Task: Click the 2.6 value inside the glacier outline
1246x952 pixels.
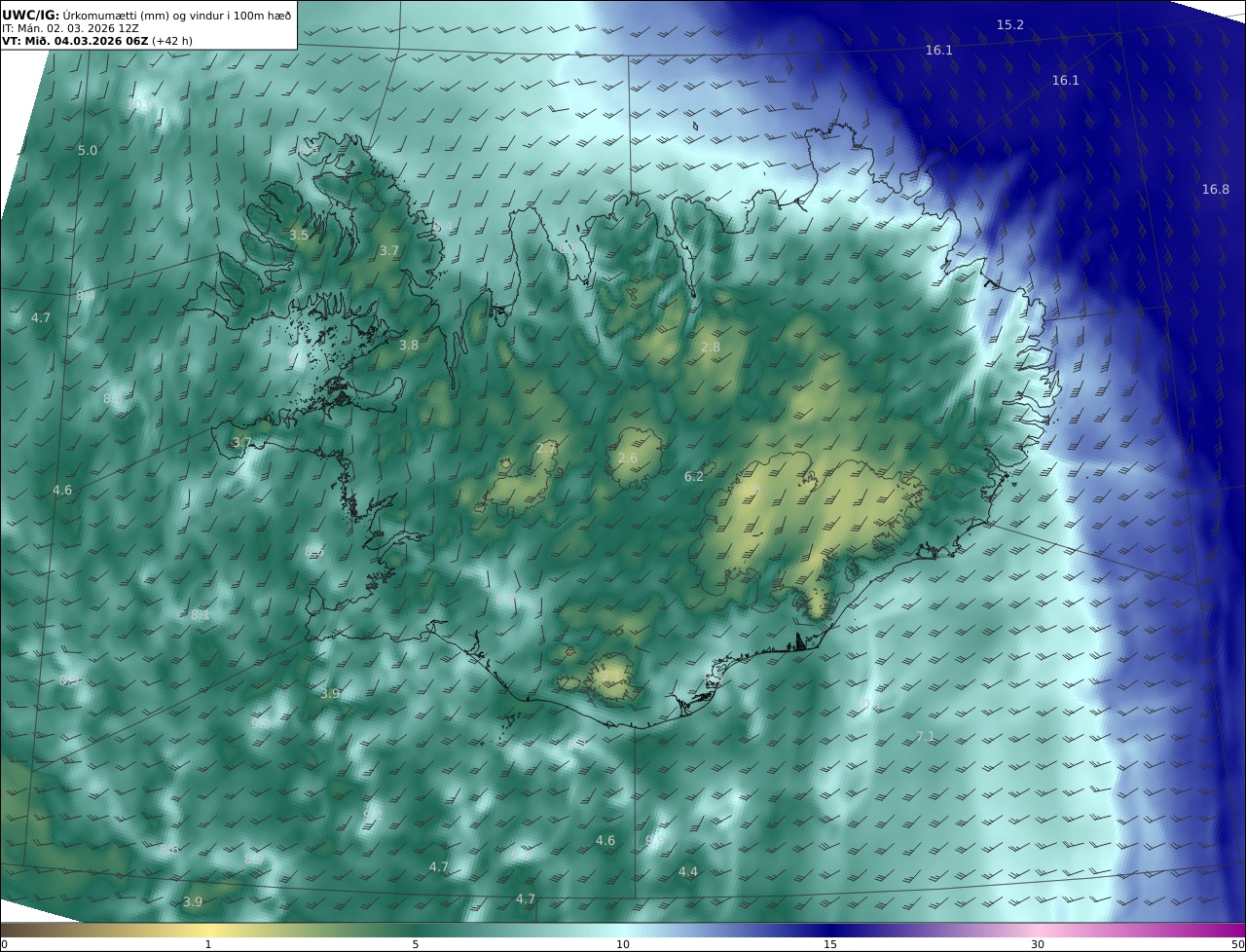Action: (x=628, y=458)
